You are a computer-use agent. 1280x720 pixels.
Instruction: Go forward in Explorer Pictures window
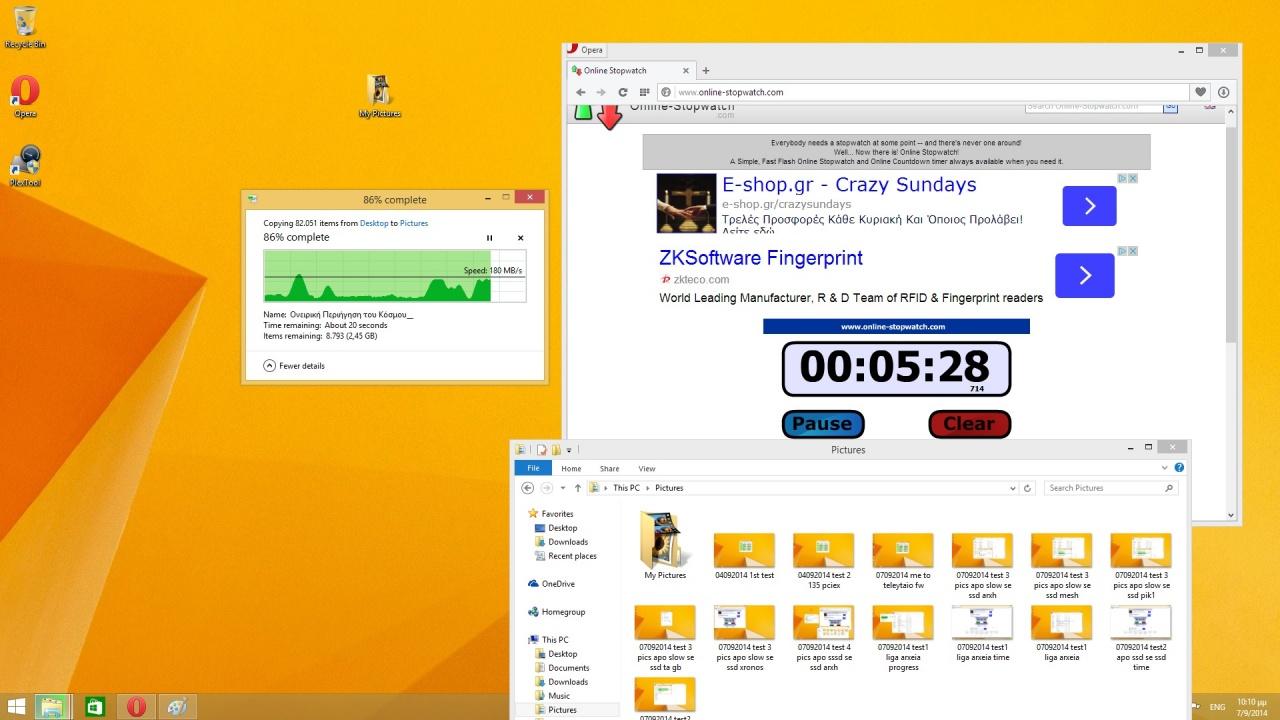click(546, 488)
